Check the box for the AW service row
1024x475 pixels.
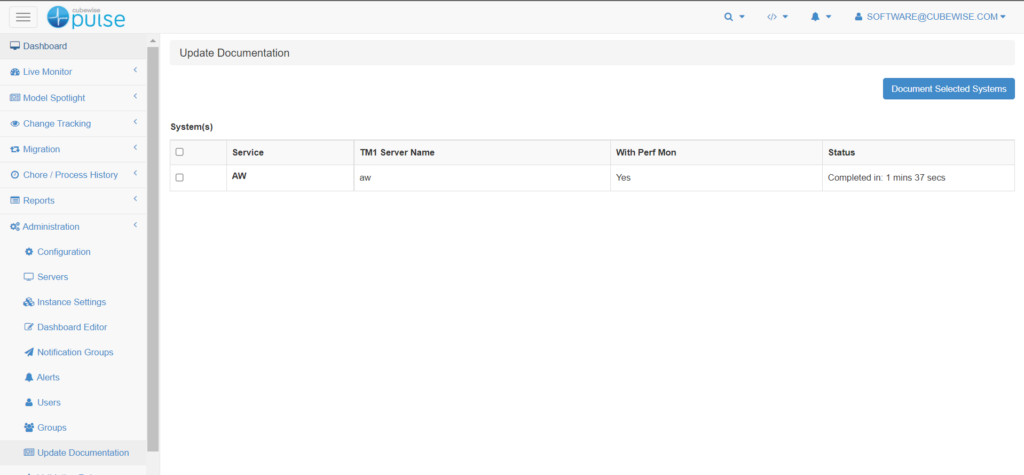180,177
